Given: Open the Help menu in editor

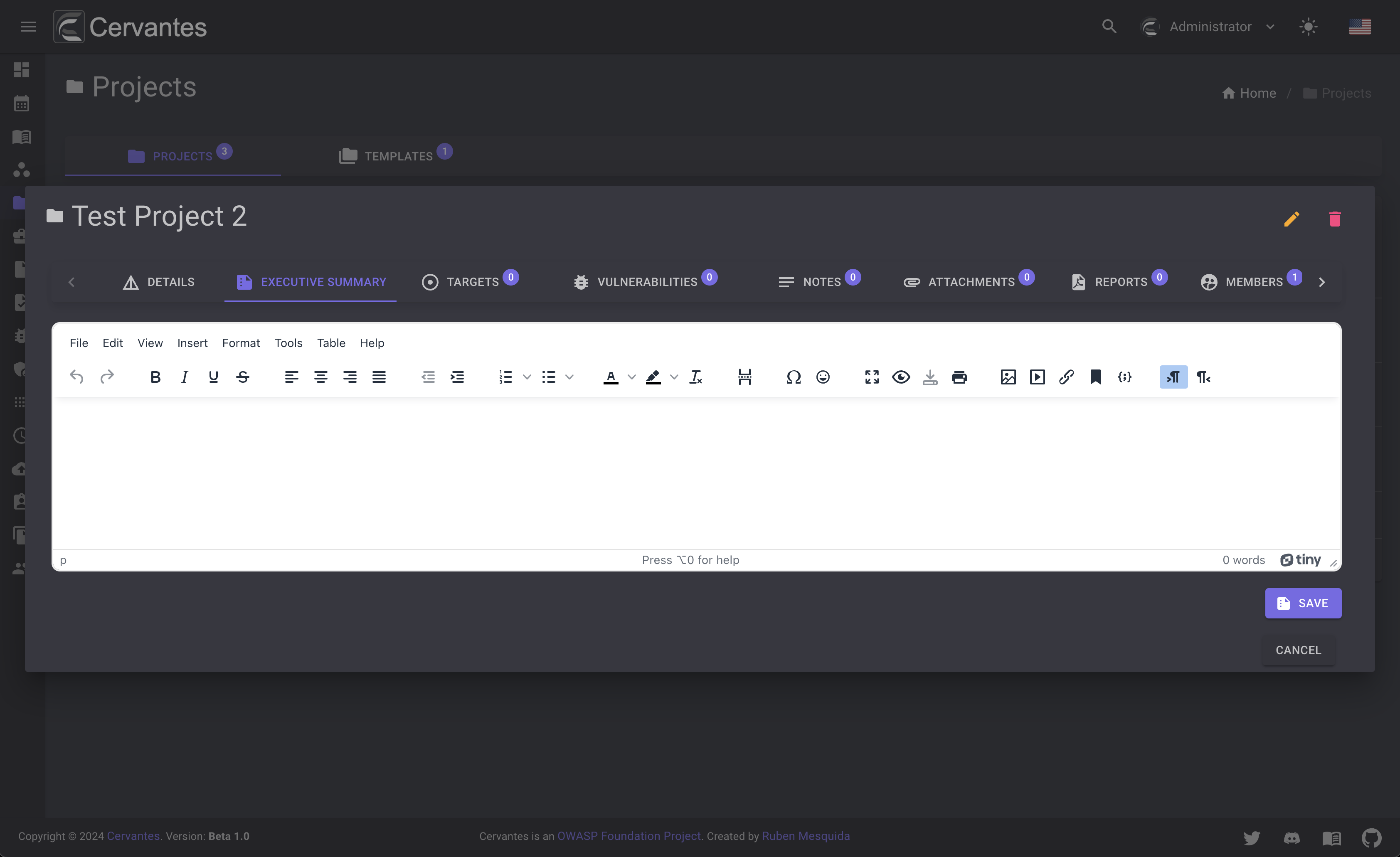Looking at the screenshot, I should [372, 343].
